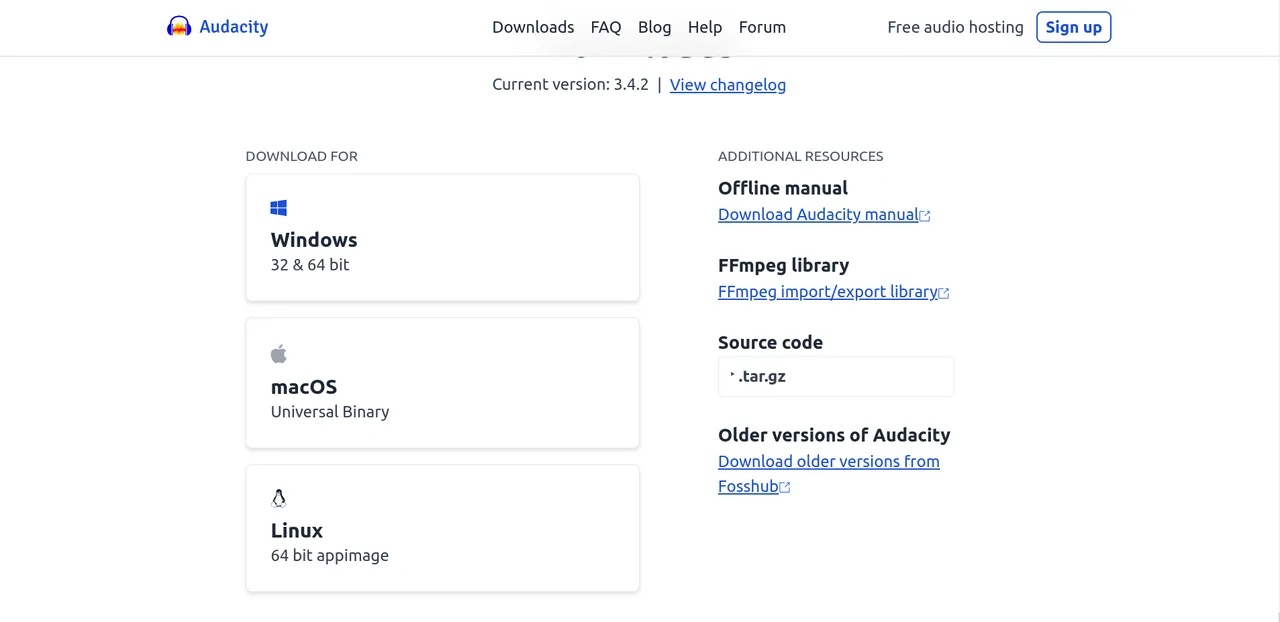Click the Linux penguin icon
Screen dimensions: 1280x622
279,498
